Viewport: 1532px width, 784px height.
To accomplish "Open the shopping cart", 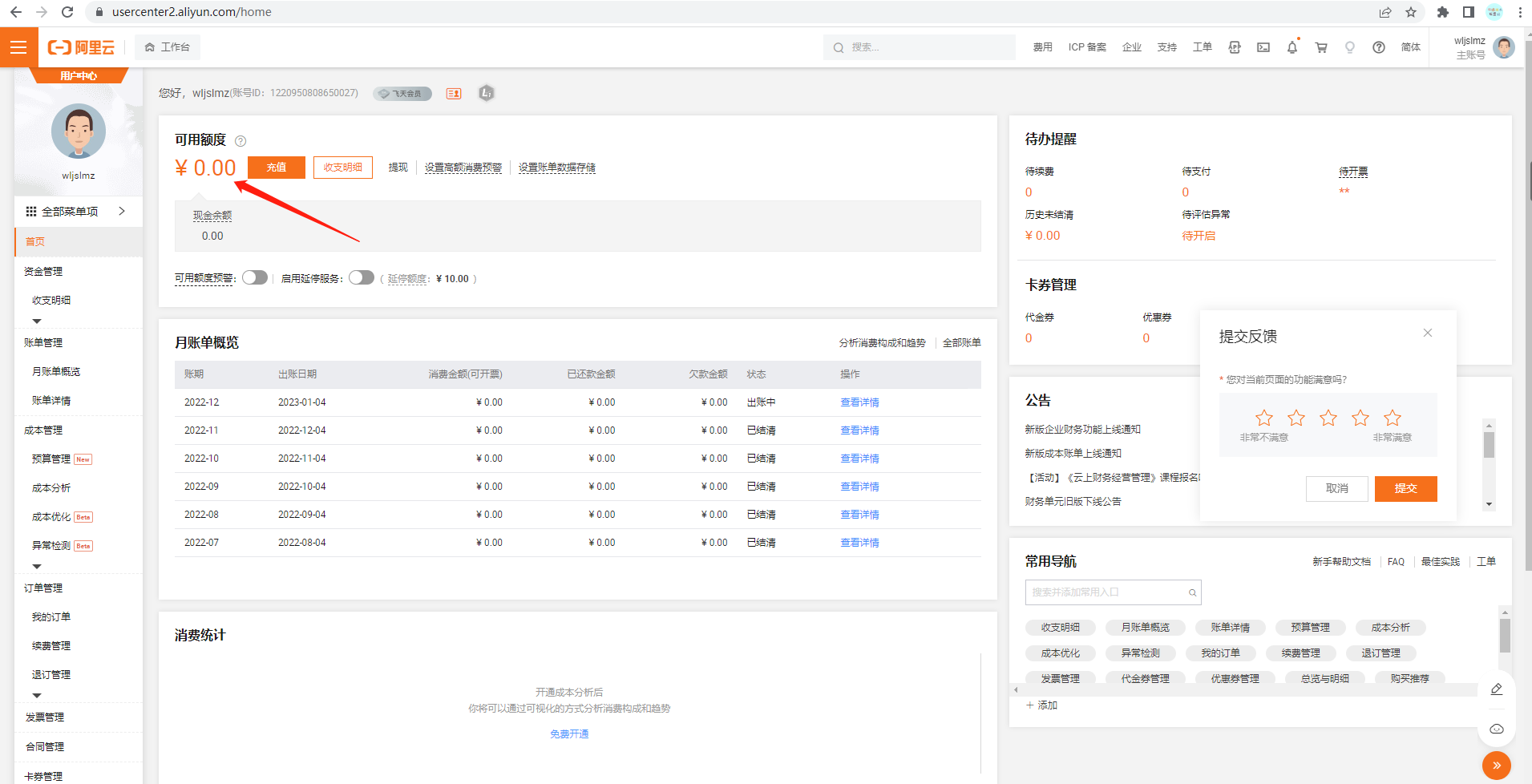I will pyautogui.click(x=1321, y=47).
